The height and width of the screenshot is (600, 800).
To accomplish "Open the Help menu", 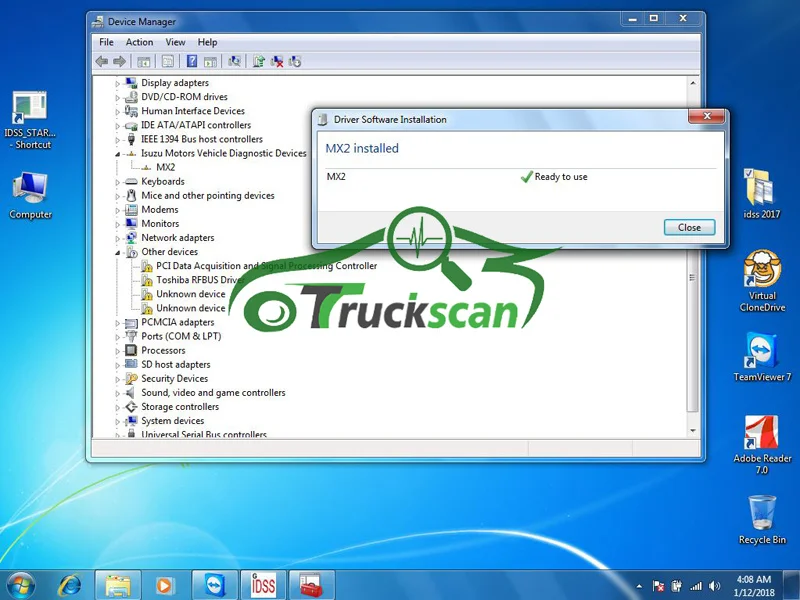I will pyautogui.click(x=207, y=42).
